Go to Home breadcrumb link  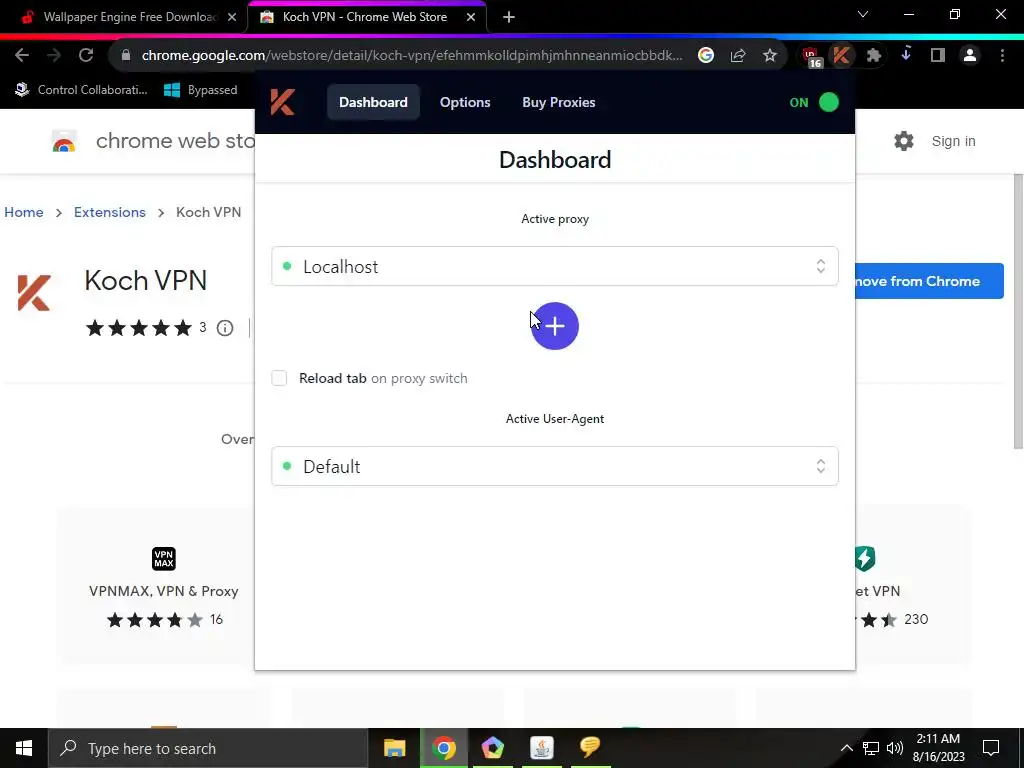tap(24, 212)
